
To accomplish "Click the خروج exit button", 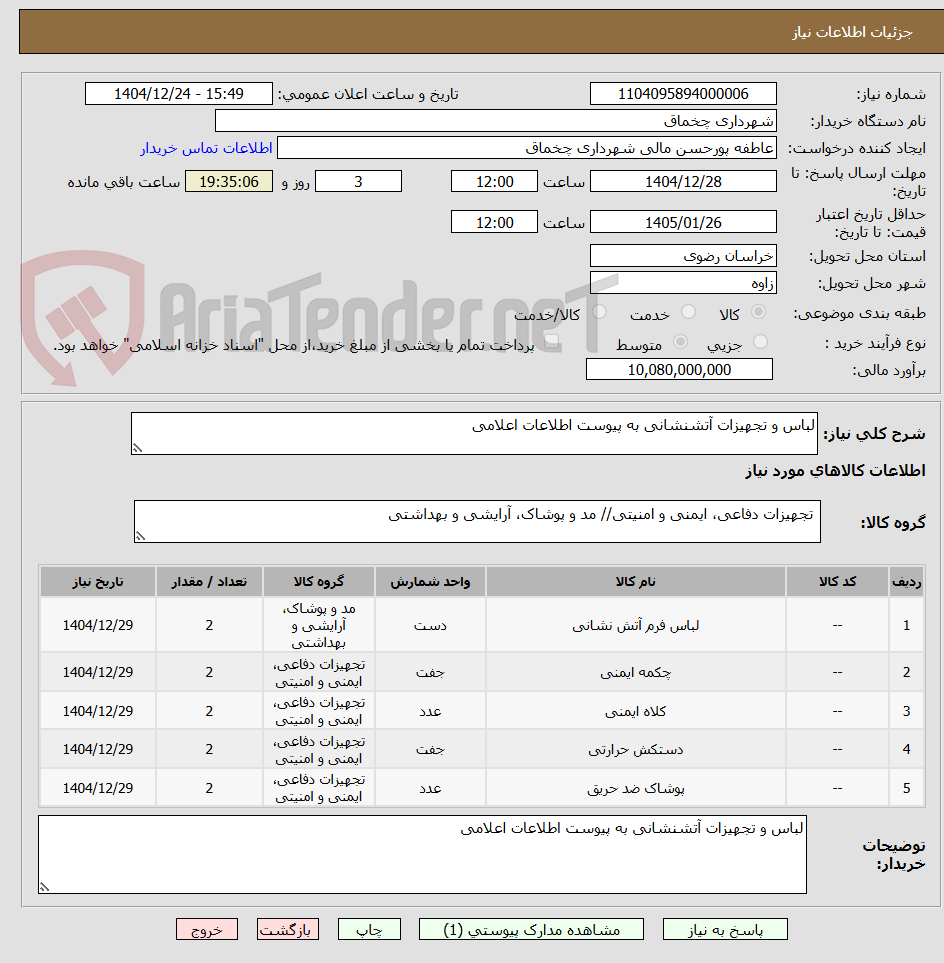I will tap(207, 929).
